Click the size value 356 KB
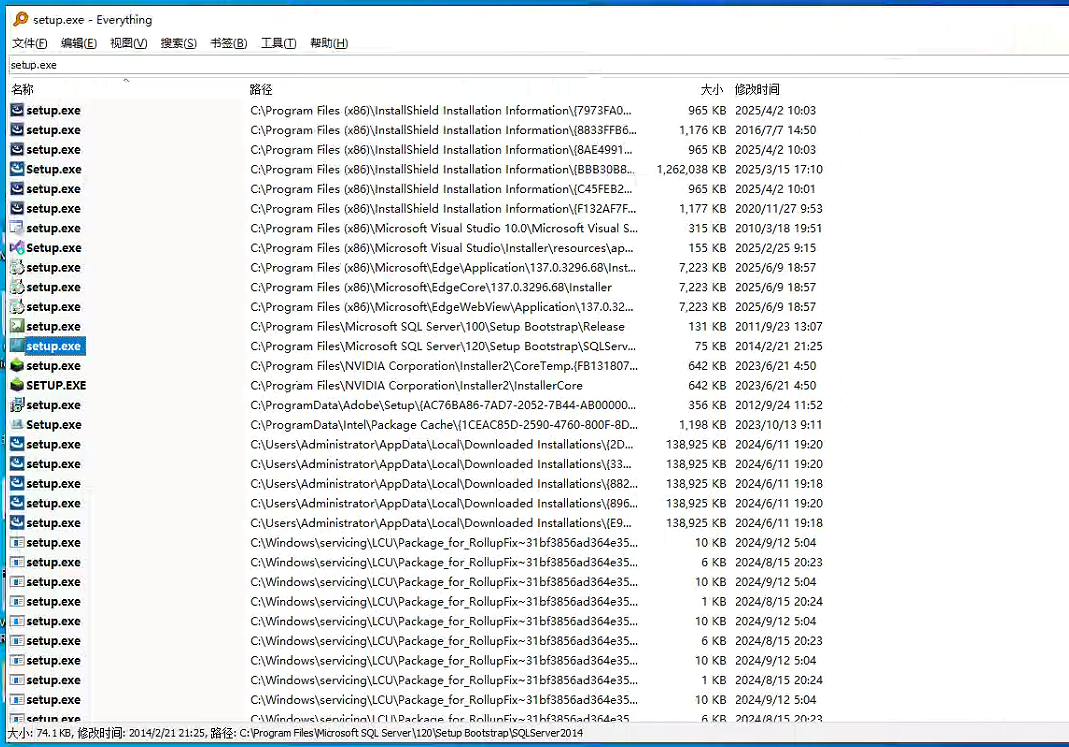1069x747 pixels. click(x=707, y=405)
